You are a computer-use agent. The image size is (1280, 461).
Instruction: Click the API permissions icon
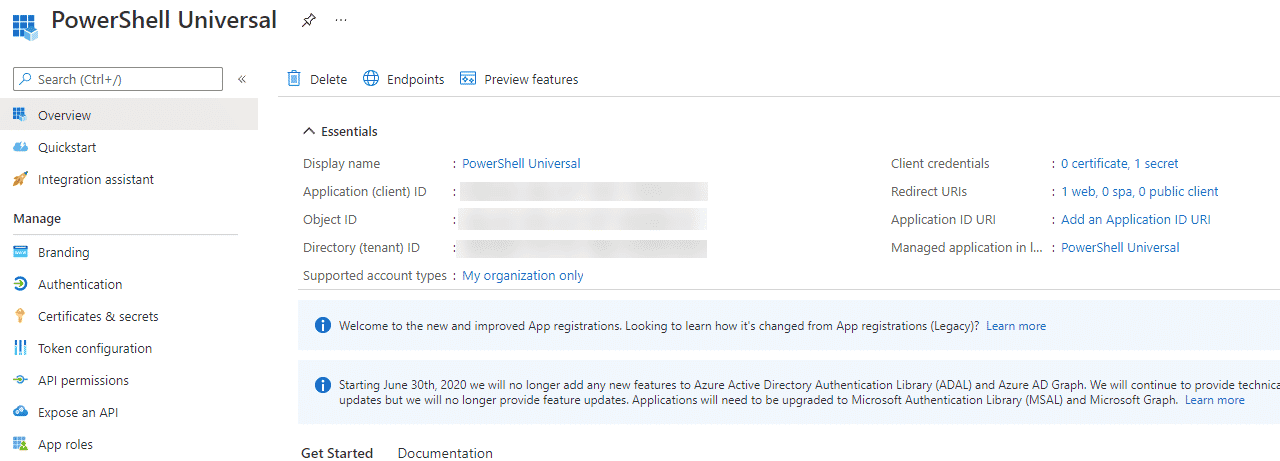(19, 380)
